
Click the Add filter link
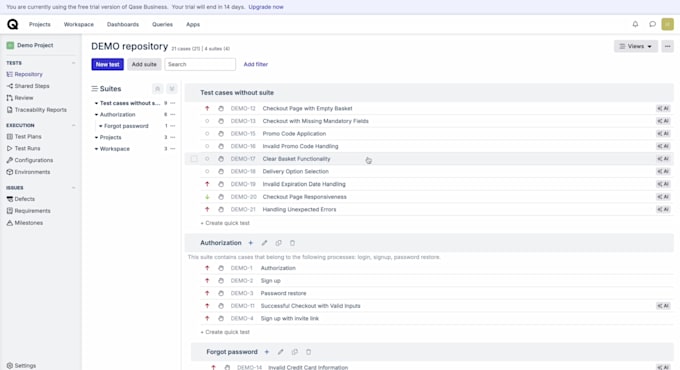(x=255, y=64)
